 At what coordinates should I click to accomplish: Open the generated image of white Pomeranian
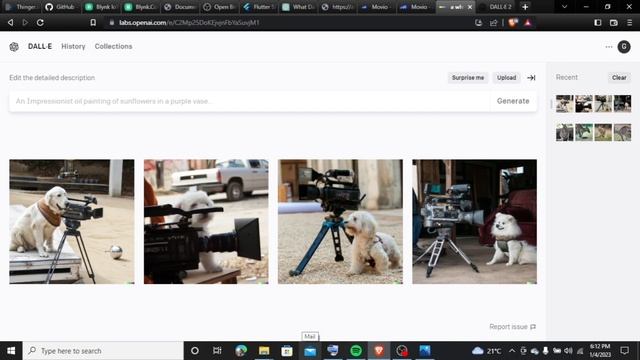(475, 222)
